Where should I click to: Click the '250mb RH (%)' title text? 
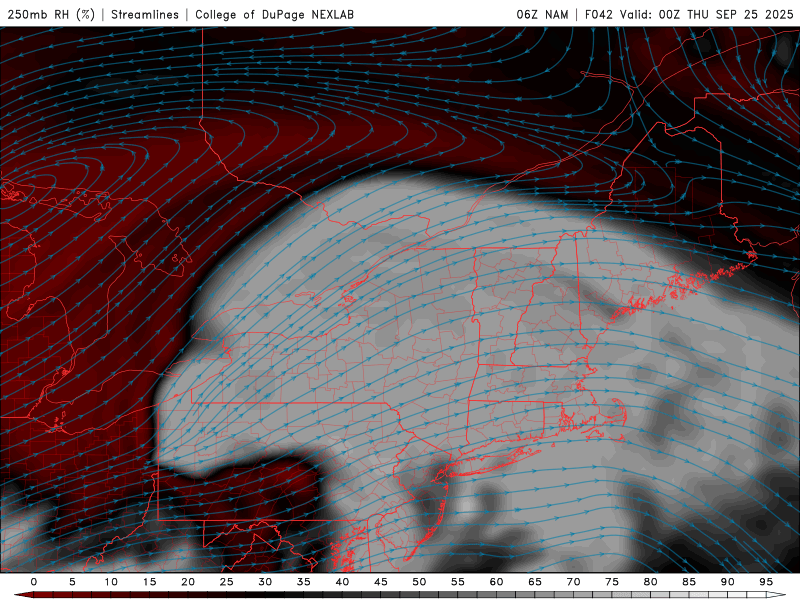click(x=52, y=15)
